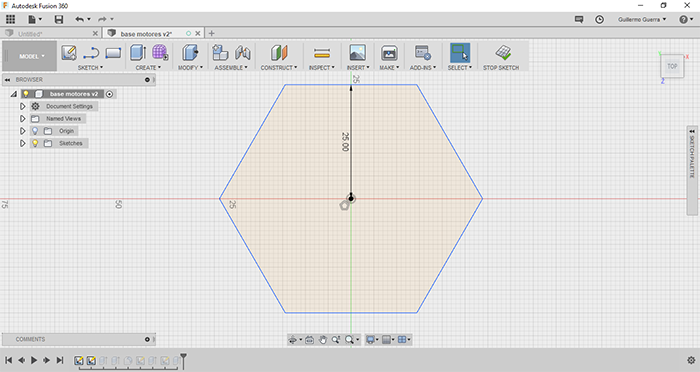Open the File menu icon
The height and width of the screenshot is (372, 700).
click(x=34, y=19)
